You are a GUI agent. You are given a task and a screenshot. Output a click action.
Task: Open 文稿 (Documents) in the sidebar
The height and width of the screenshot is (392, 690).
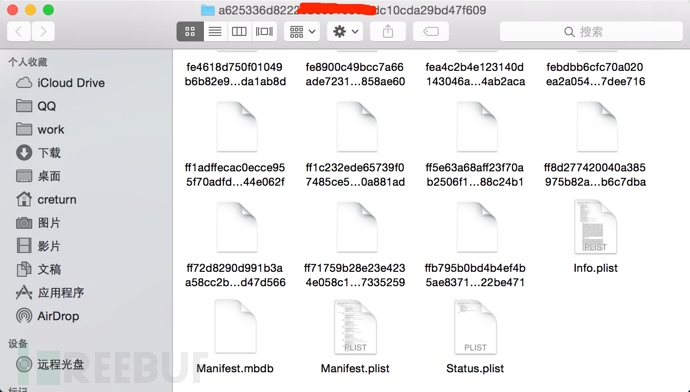point(39,269)
